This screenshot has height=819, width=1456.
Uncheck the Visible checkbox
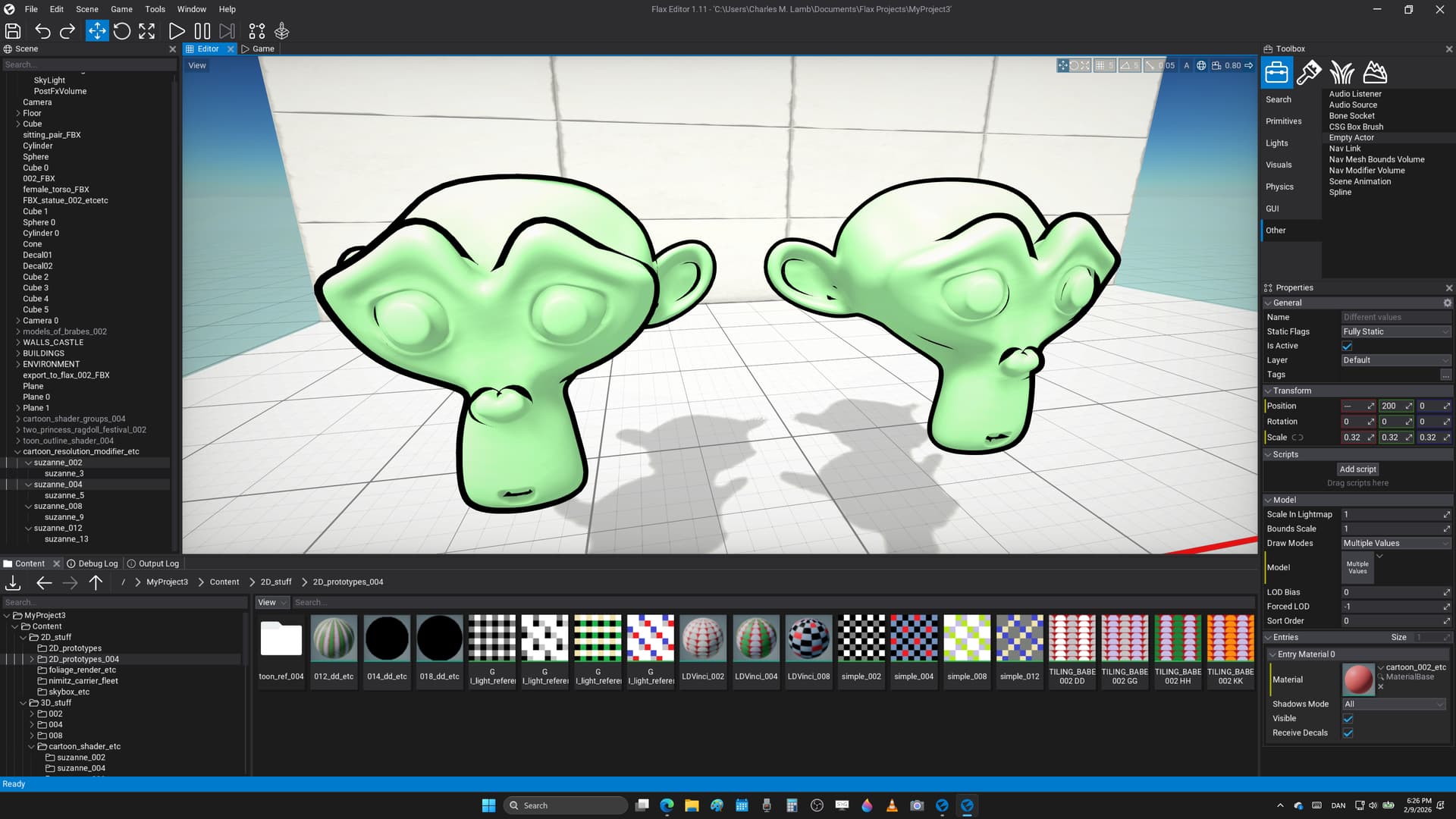[1348, 718]
